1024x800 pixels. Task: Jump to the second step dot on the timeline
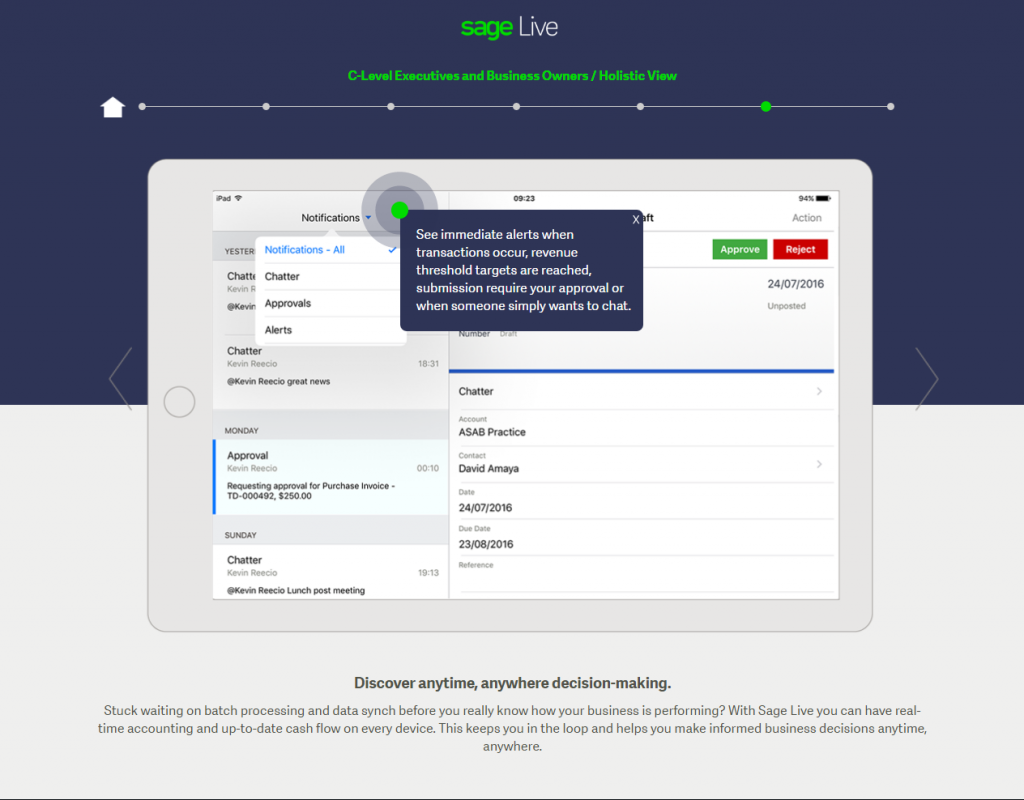click(266, 106)
